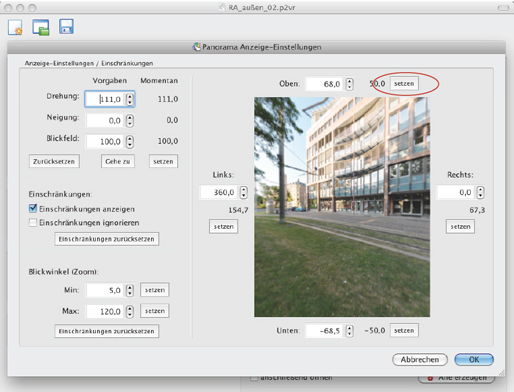Click the current Rechts value 67,3

tap(477, 210)
